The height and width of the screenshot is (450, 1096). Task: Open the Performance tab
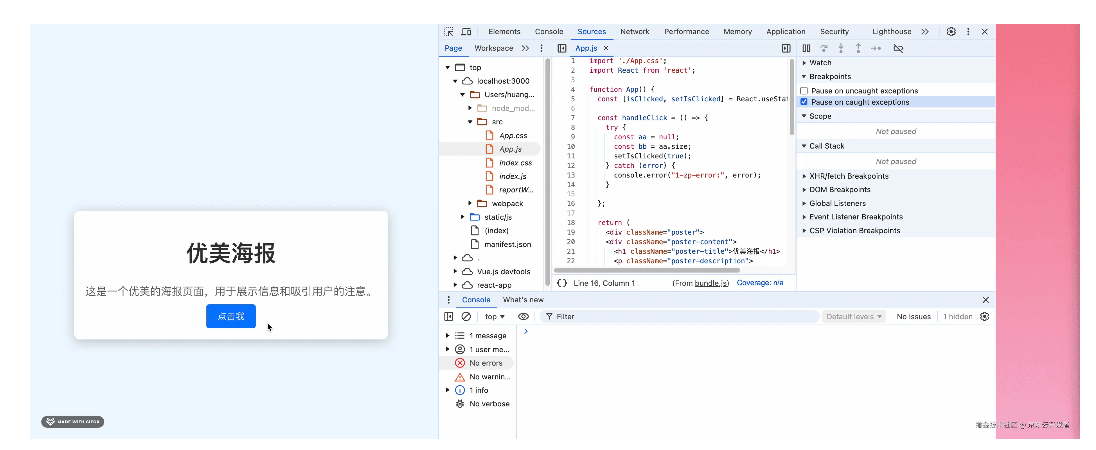686,31
